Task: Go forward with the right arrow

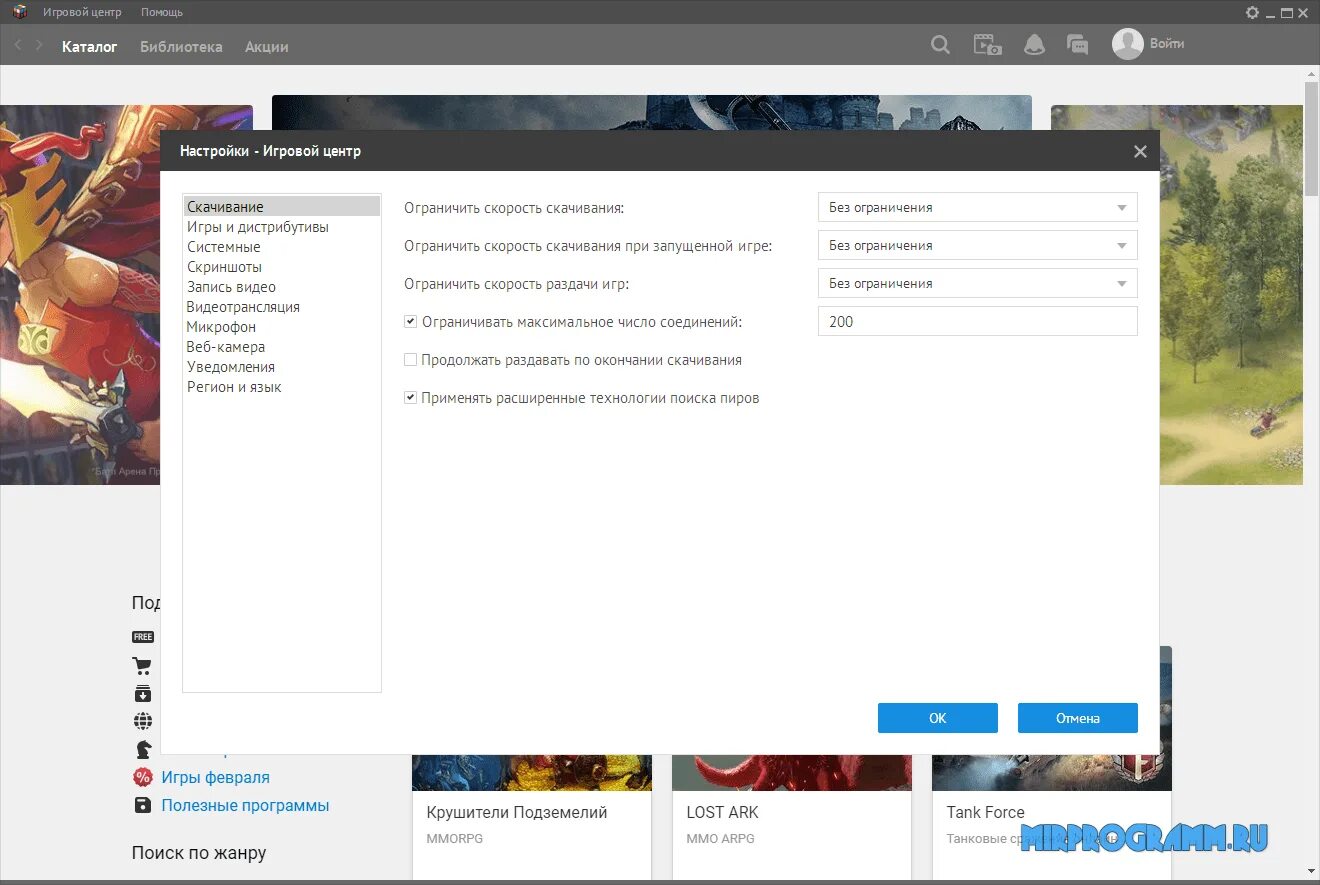Action: 39,45
